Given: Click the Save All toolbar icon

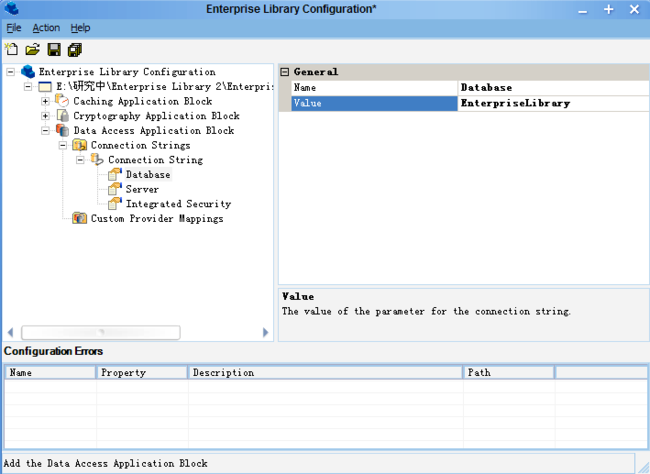Looking at the screenshot, I should (x=75, y=49).
